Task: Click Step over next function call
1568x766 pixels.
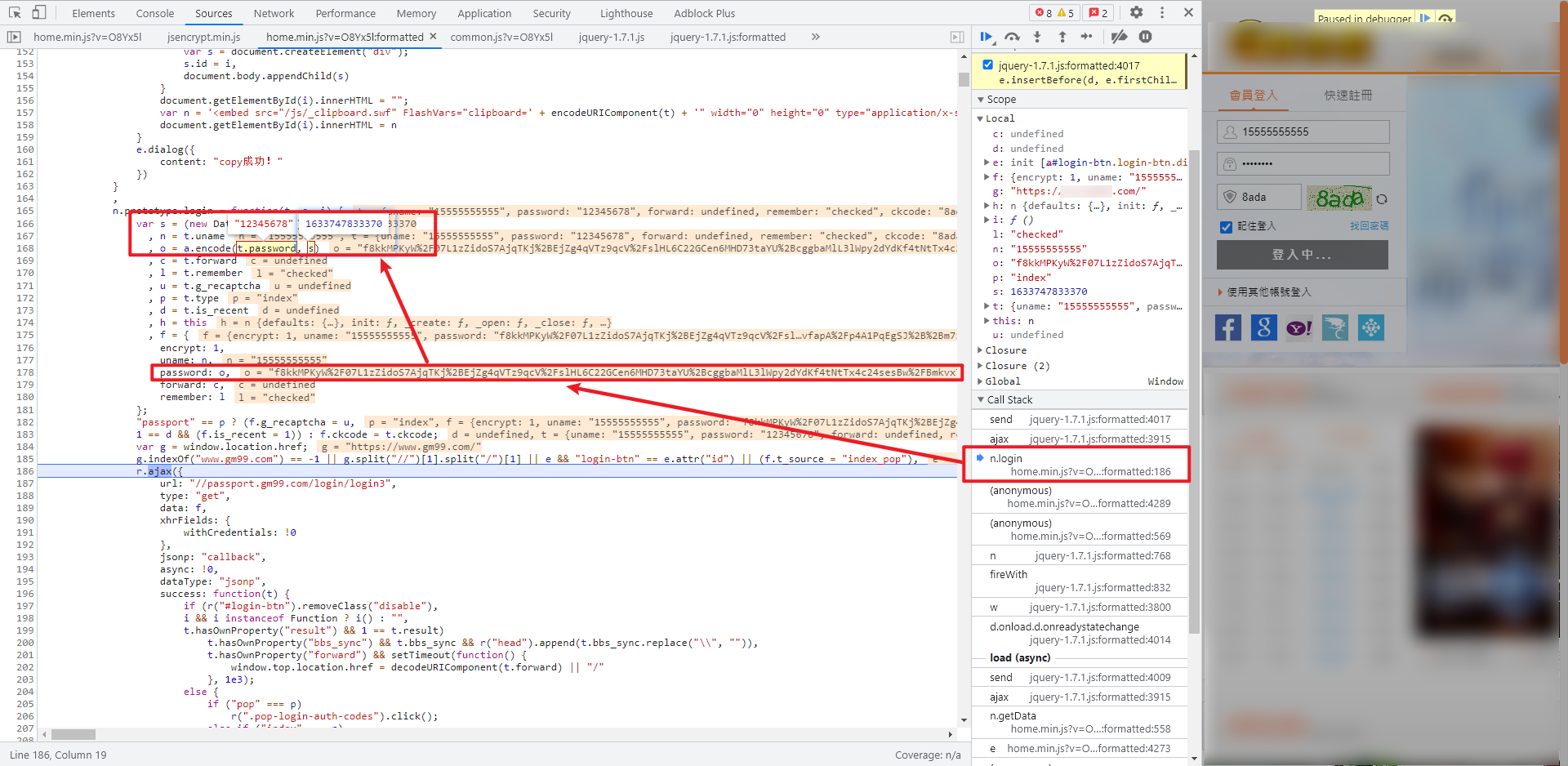Action: tap(1012, 37)
